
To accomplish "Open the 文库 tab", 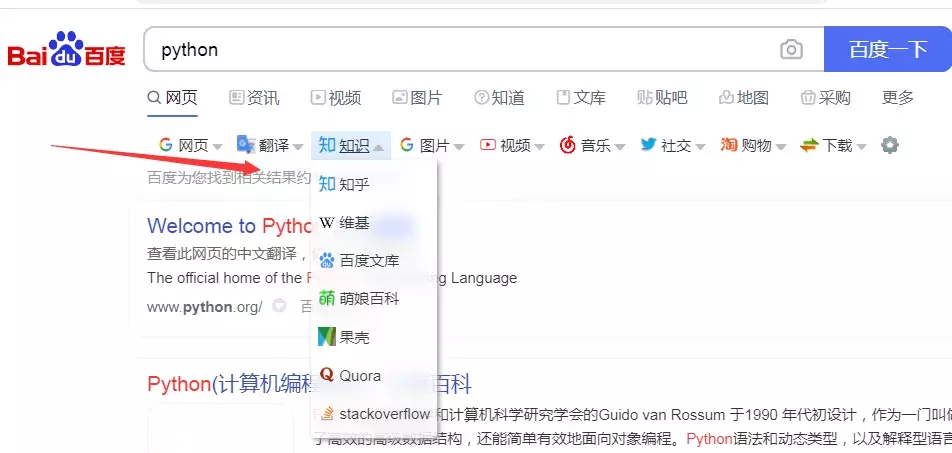I will coord(581,97).
